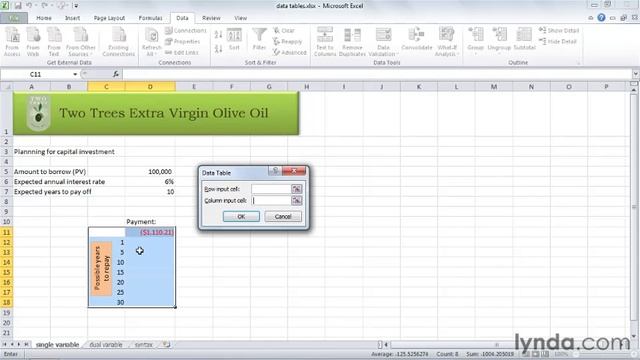The height and width of the screenshot is (360, 640).
Task: Click Show Detail in Outline group
Action: (x=559, y=31)
